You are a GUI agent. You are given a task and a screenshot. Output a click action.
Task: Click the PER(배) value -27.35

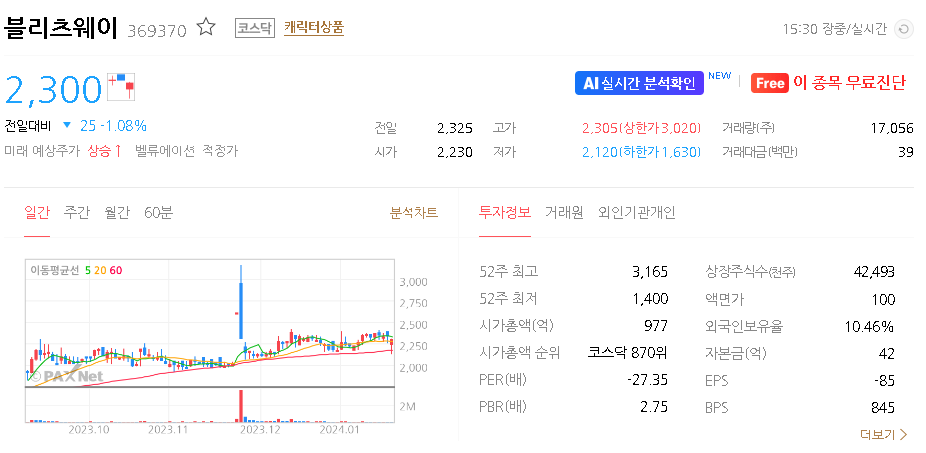[x=647, y=380]
